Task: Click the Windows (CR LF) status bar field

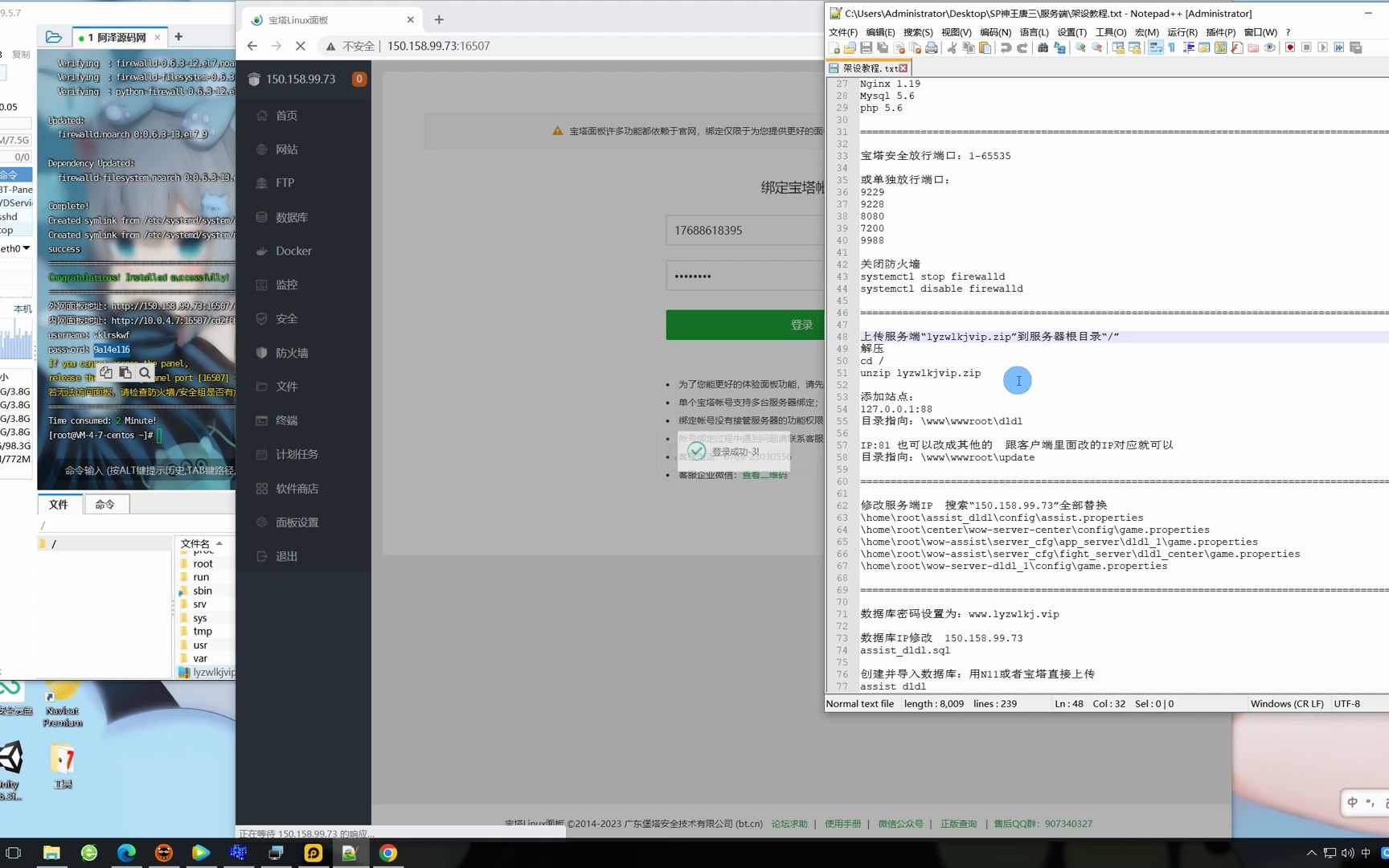Action: [1287, 704]
